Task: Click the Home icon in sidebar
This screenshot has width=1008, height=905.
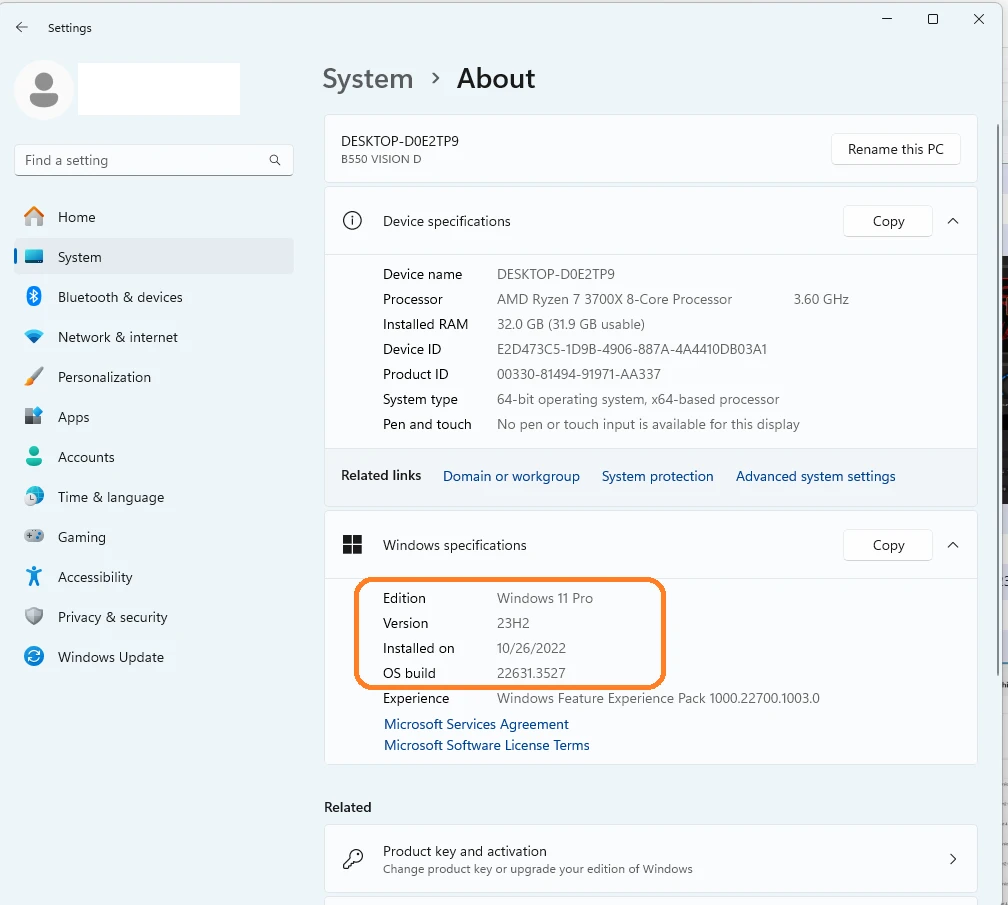Action: (x=34, y=217)
